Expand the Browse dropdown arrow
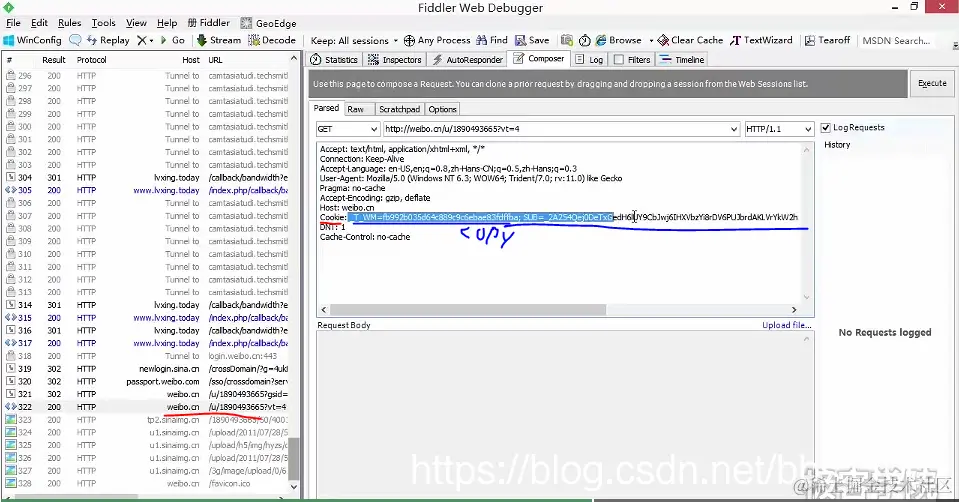Screen dimensions: 959x502 click(x=651, y=41)
